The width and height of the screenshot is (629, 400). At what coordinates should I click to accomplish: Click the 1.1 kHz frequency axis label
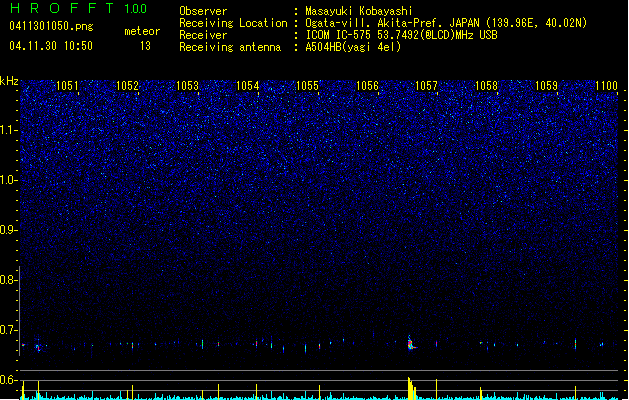[8, 130]
